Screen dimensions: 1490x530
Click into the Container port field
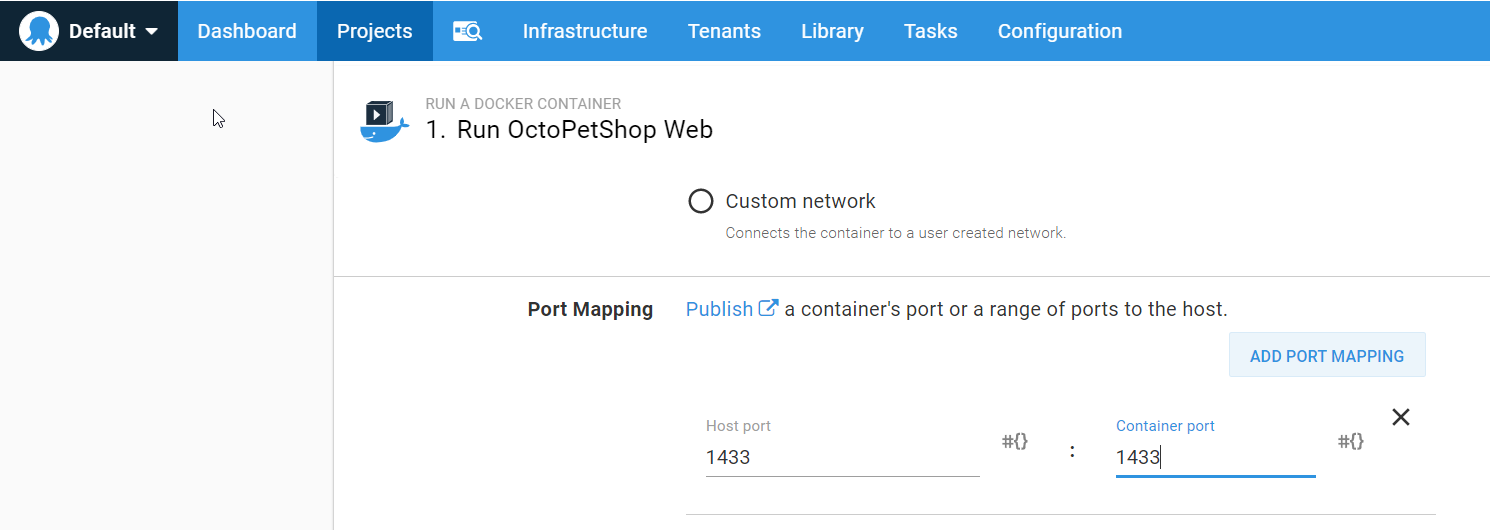click(1214, 458)
